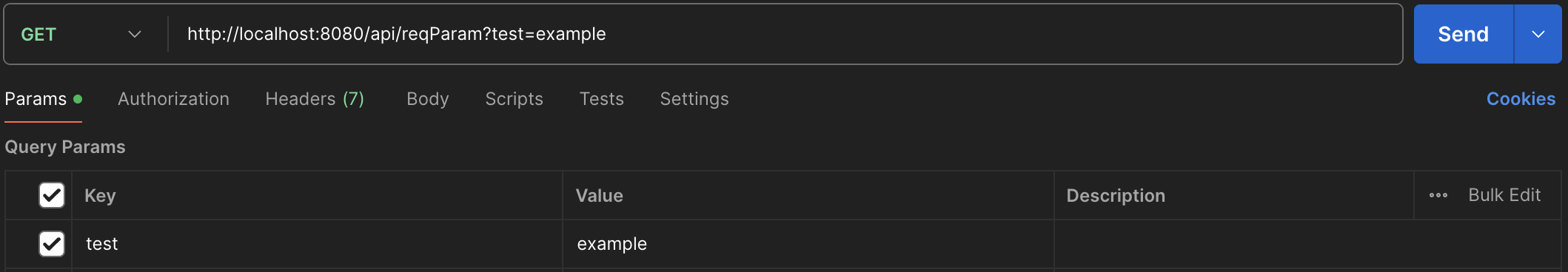Go to the Scripts tab
This screenshot has height=272, width=1568.
[x=514, y=99]
